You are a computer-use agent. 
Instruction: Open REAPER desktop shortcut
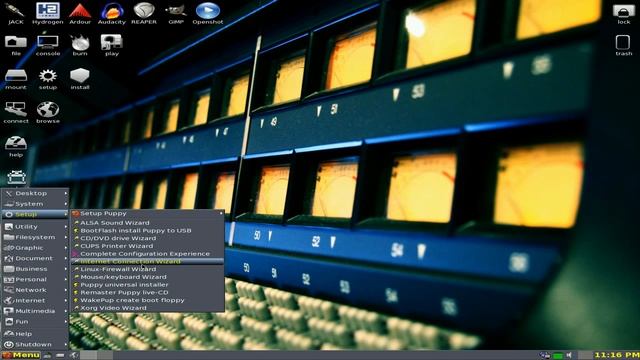pos(144,13)
